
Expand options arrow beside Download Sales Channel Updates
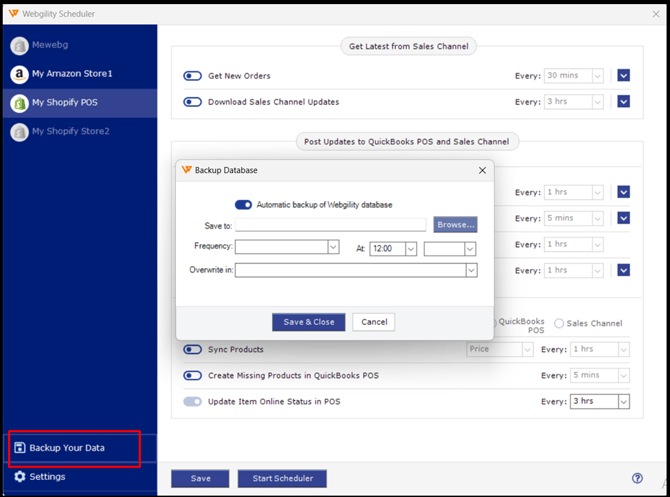[x=623, y=101]
